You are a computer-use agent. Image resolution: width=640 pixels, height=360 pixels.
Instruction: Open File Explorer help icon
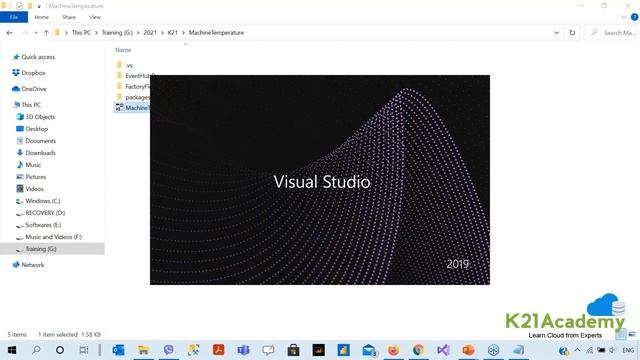pyautogui.click(x=634, y=17)
